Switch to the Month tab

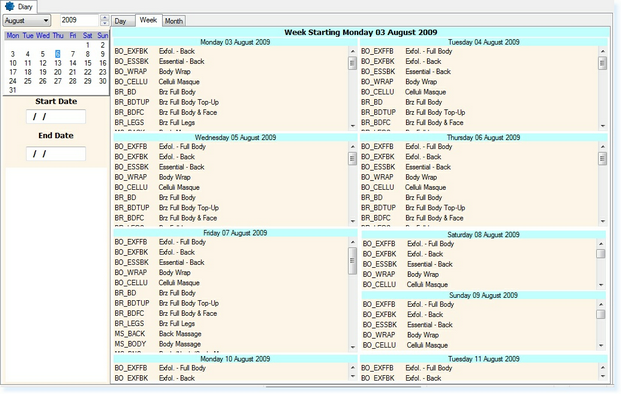pyautogui.click(x=174, y=21)
